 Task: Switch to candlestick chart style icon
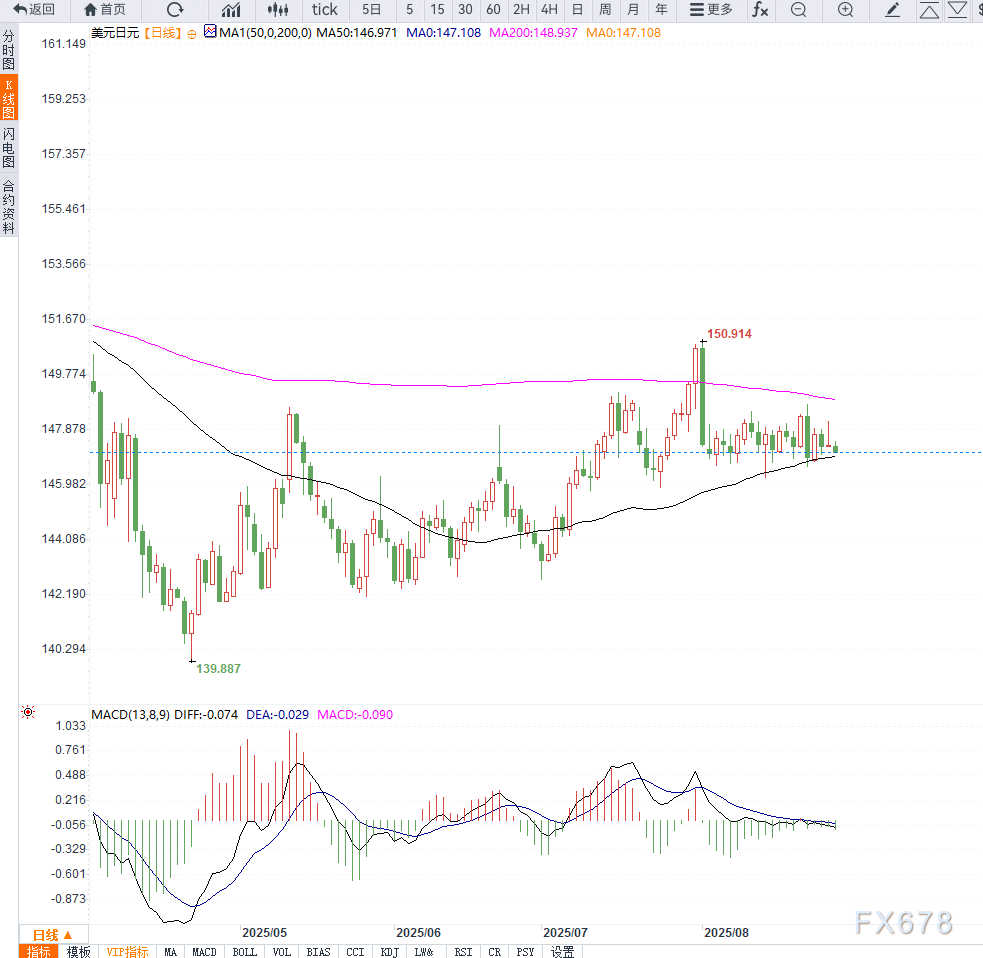pyautogui.click(x=279, y=10)
